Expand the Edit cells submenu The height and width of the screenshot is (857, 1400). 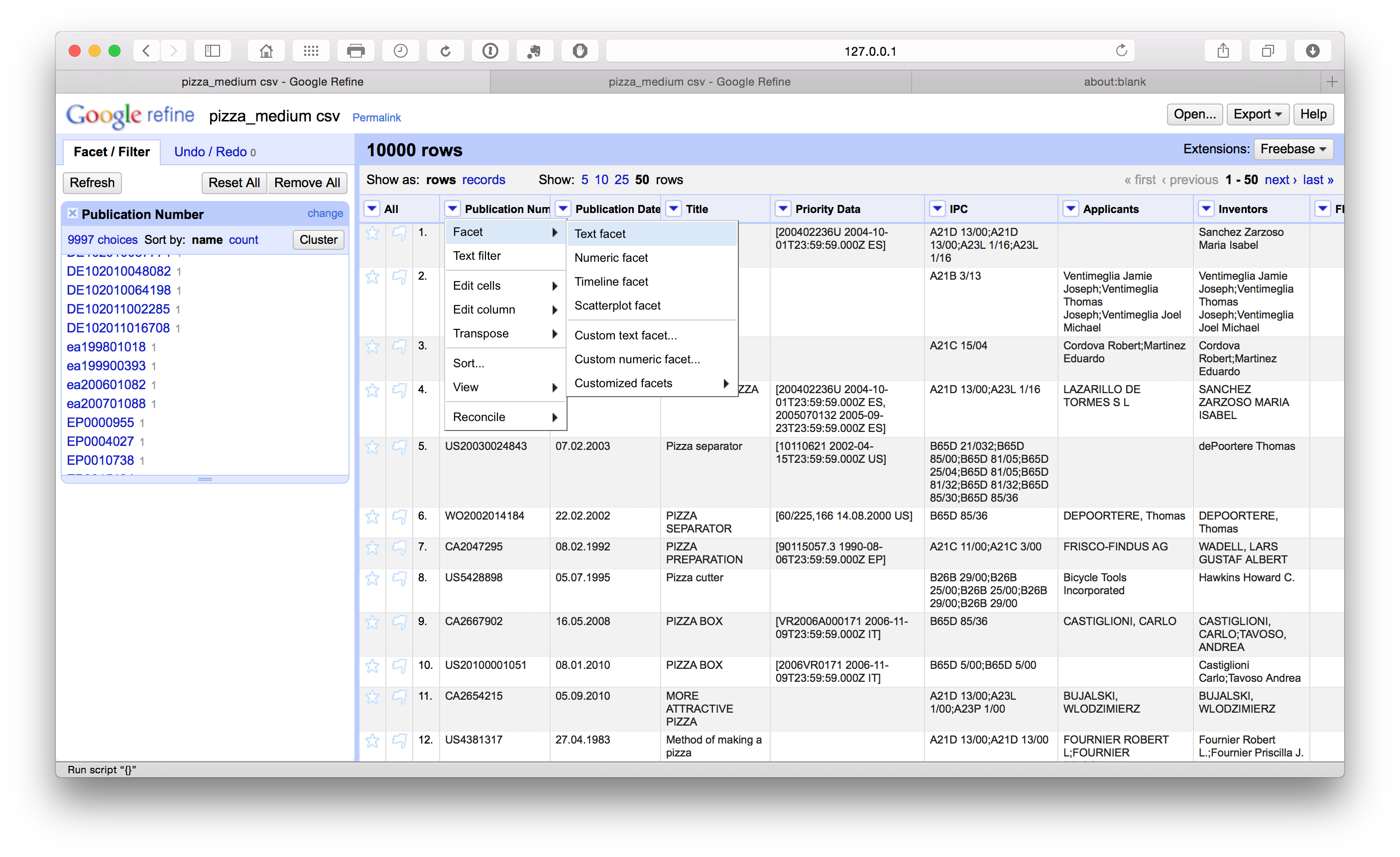506,286
